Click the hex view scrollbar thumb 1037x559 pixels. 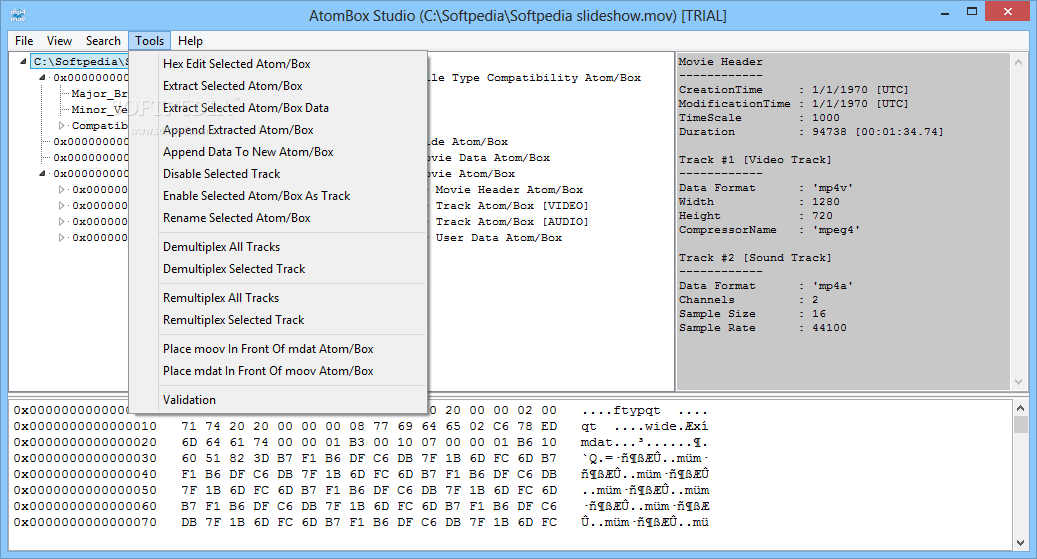tap(1020, 424)
